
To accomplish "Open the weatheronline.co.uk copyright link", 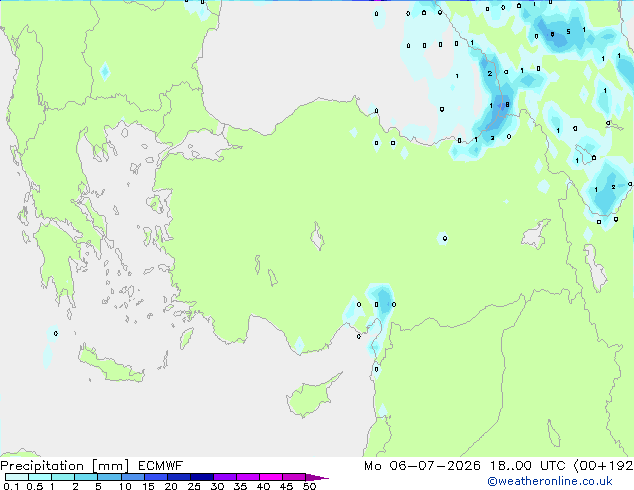I will click(549, 481).
